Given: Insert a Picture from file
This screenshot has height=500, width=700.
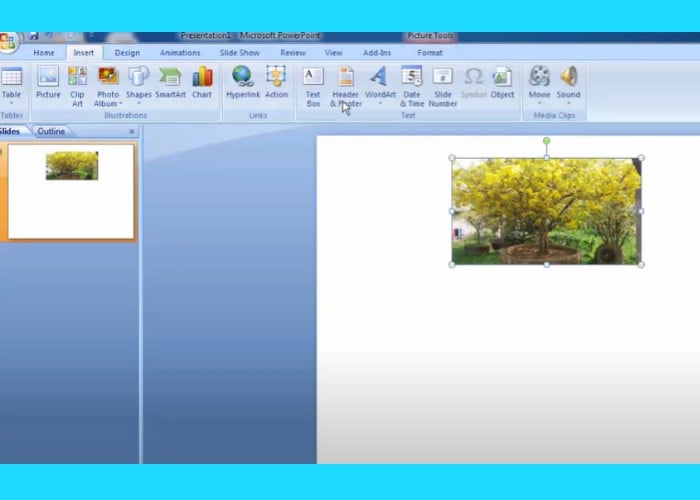Looking at the screenshot, I should 48,82.
